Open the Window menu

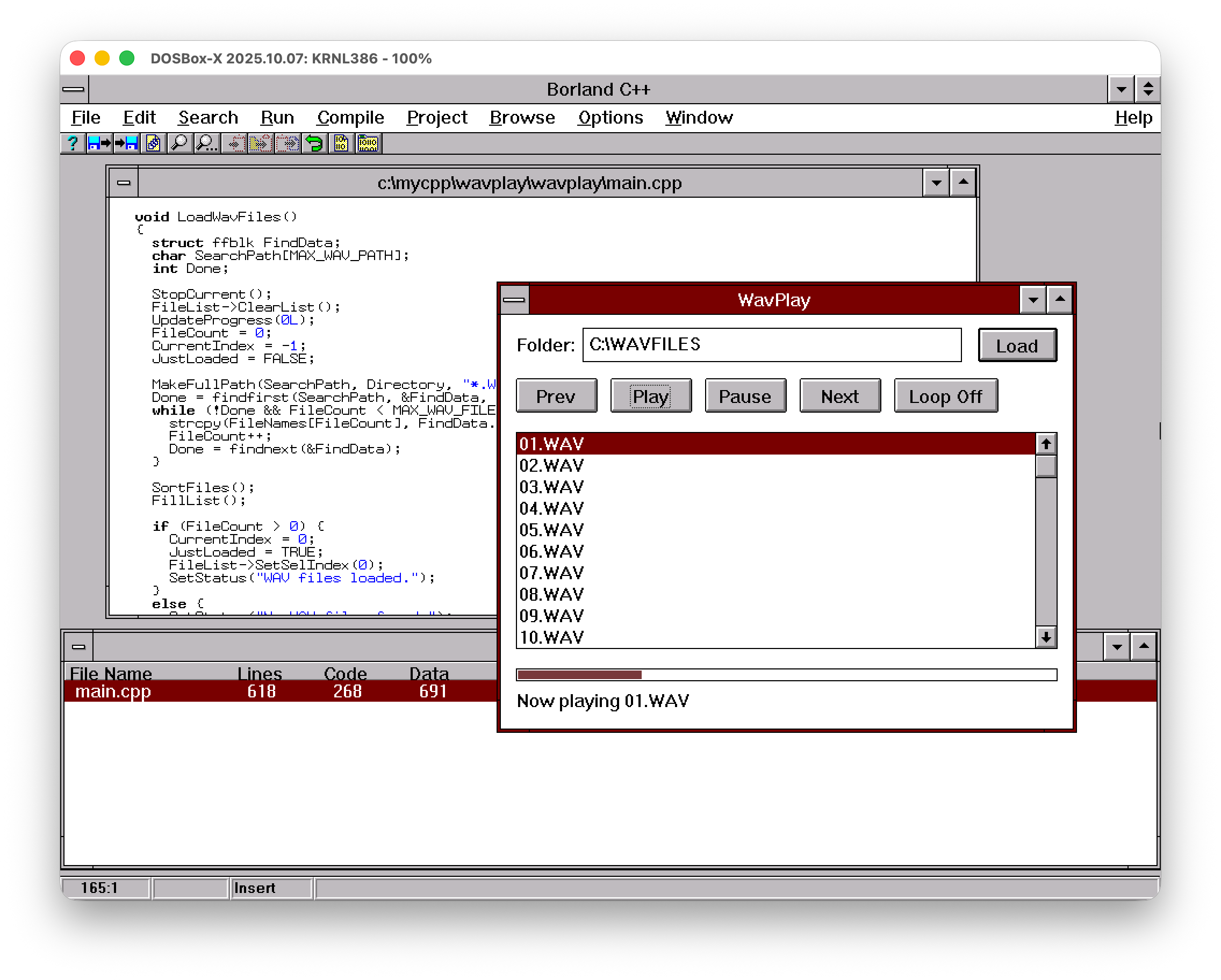tap(699, 118)
